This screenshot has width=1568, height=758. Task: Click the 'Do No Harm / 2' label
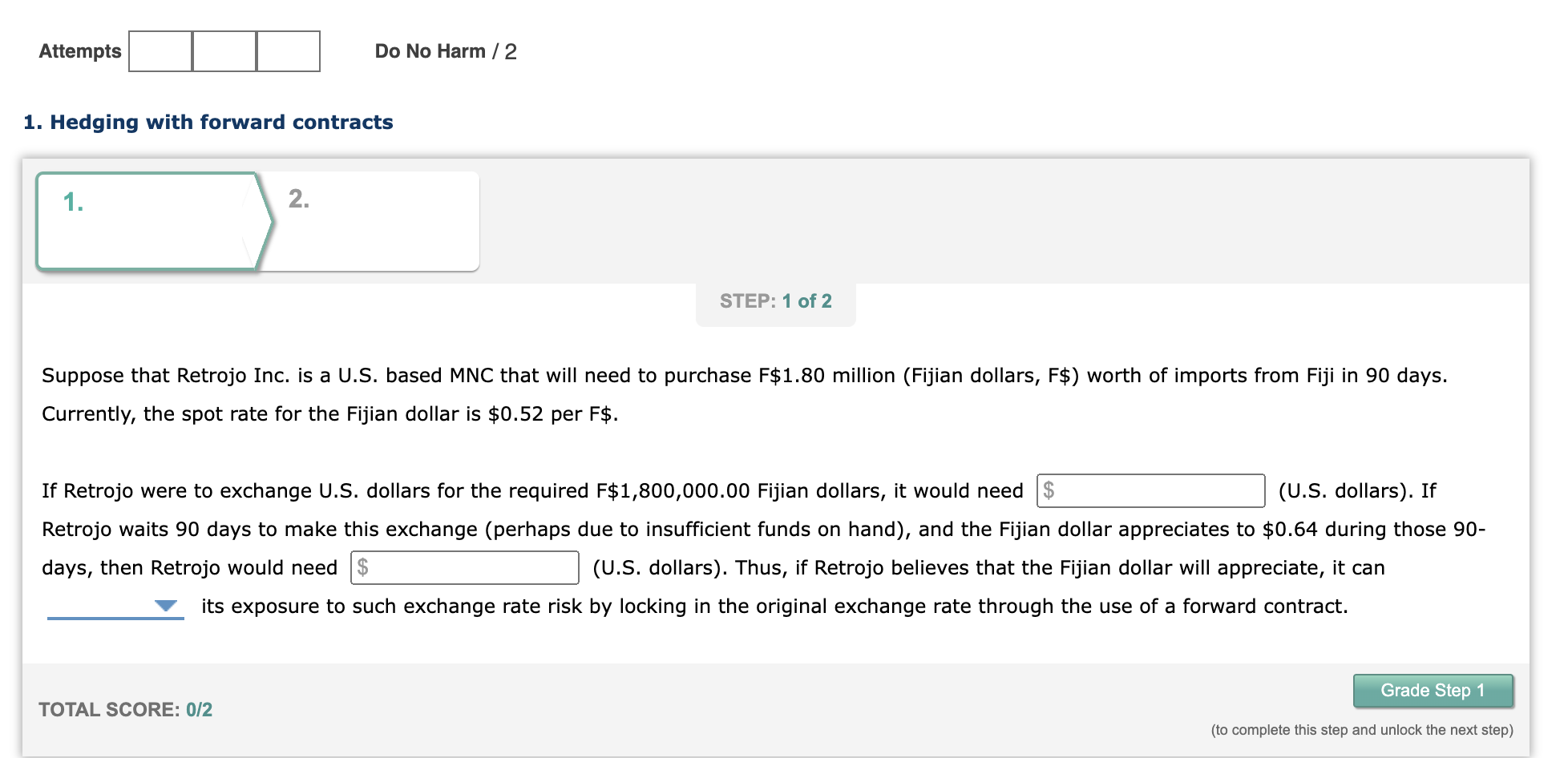pyautogui.click(x=446, y=50)
